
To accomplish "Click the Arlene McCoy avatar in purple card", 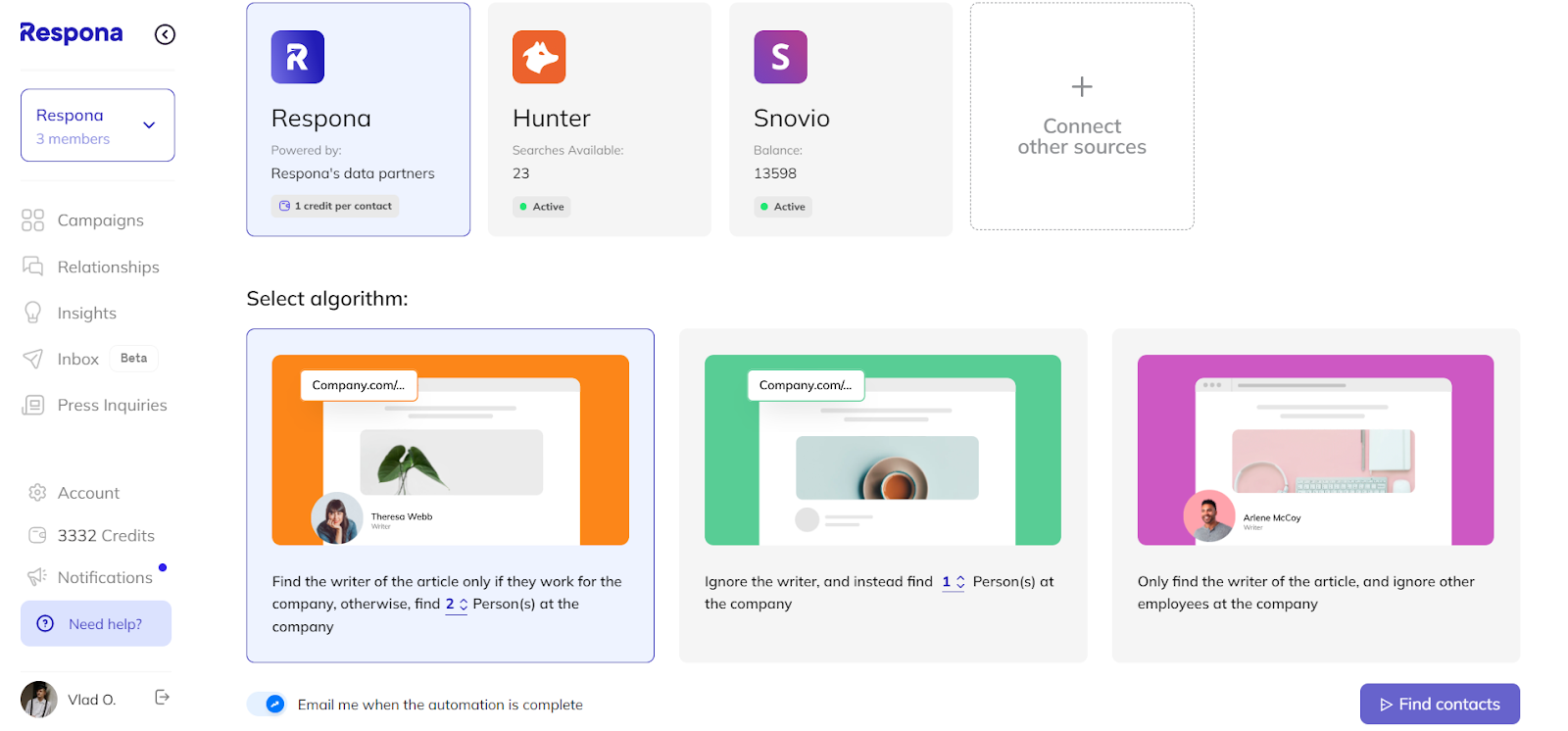I will click(x=1209, y=515).
